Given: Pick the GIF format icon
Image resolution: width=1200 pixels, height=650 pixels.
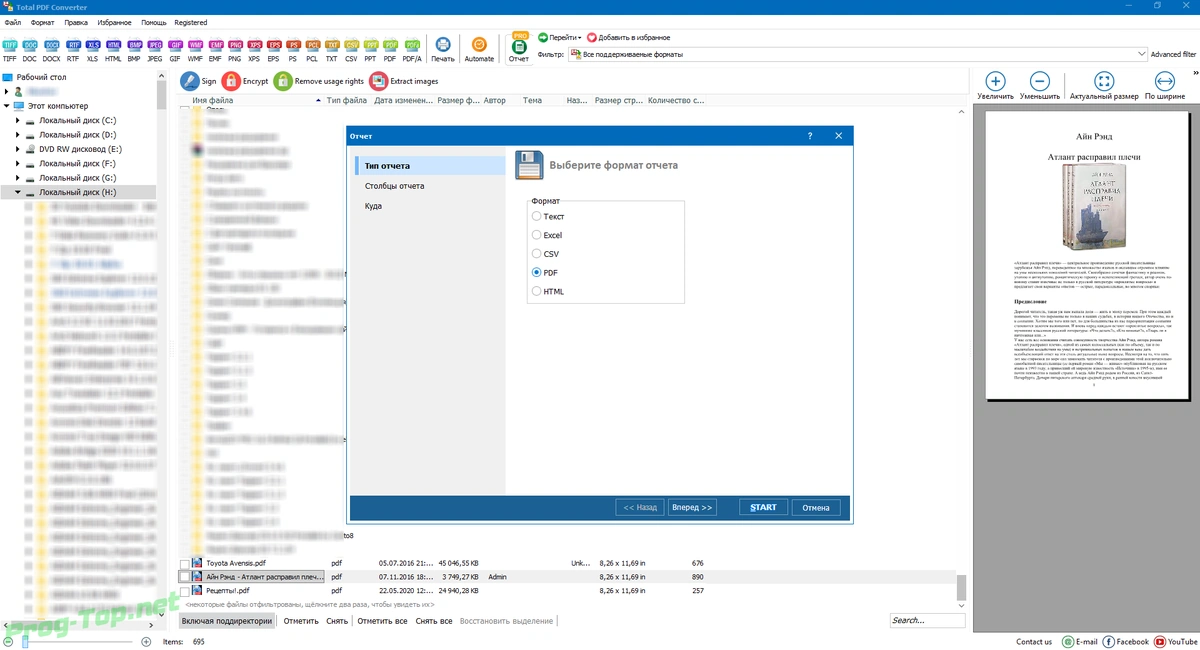Looking at the screenshot, I should click(x=175, y=49).
